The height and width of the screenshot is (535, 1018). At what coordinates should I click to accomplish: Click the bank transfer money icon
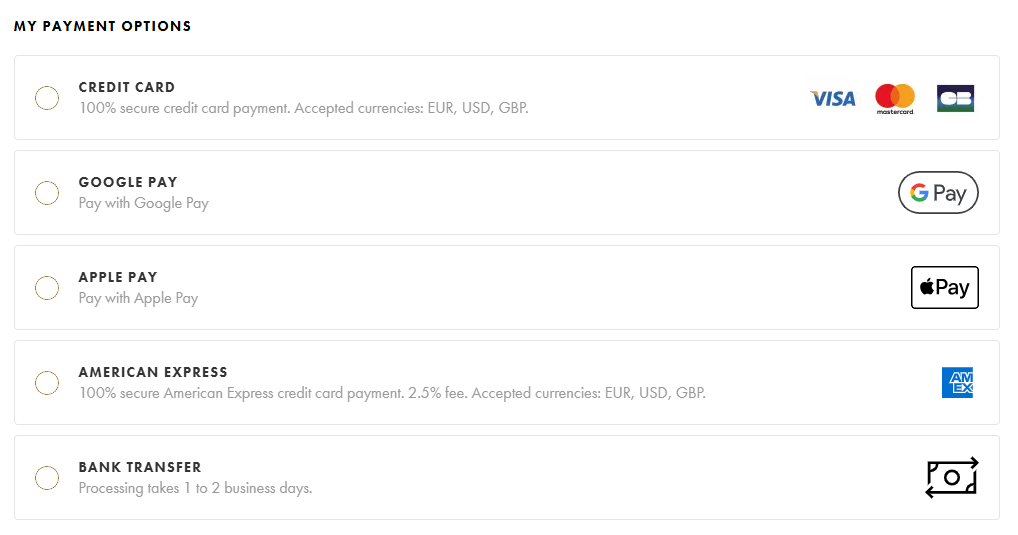pyautogui.click(x=952, y=478)
